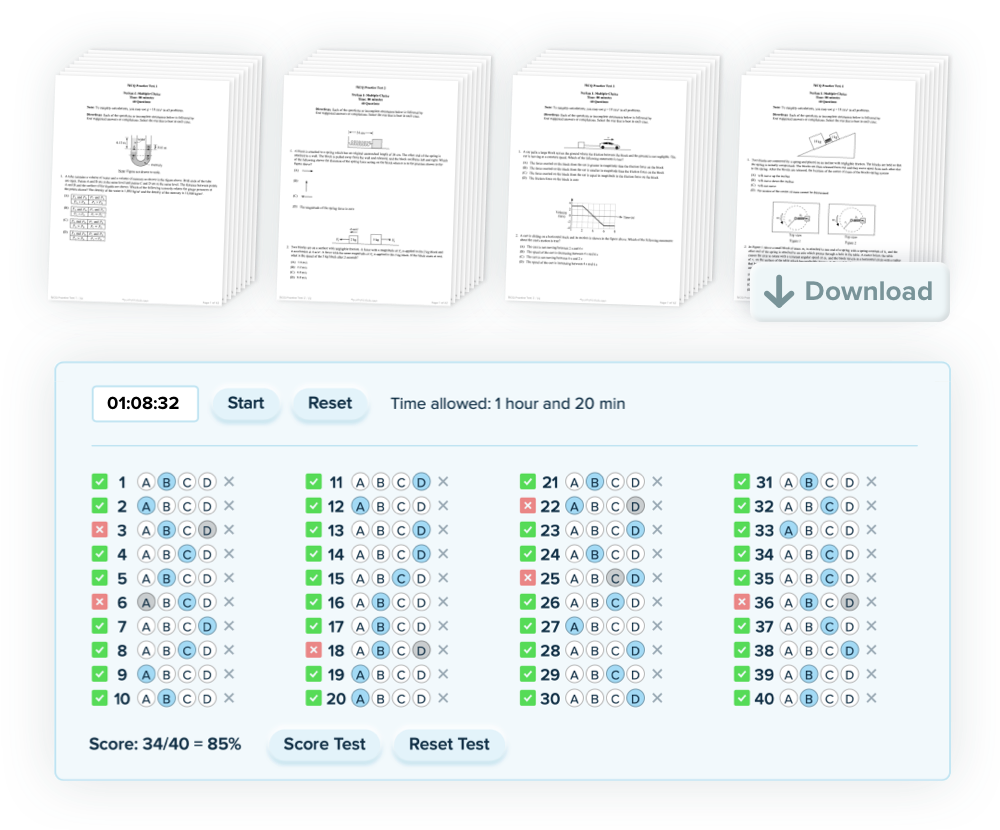Screen dimensions: 1000x830
Task: Clear the answer on question 34
Action: point(871,554)
